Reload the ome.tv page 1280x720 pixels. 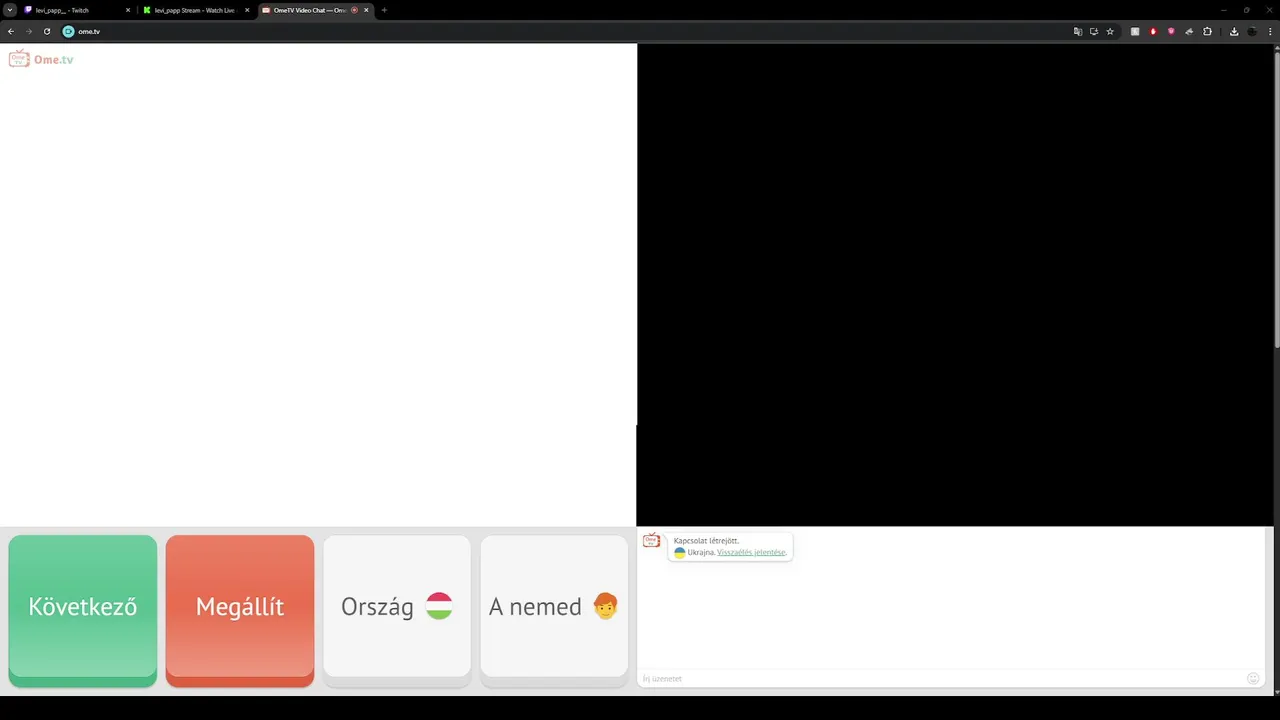pos(47,31)
